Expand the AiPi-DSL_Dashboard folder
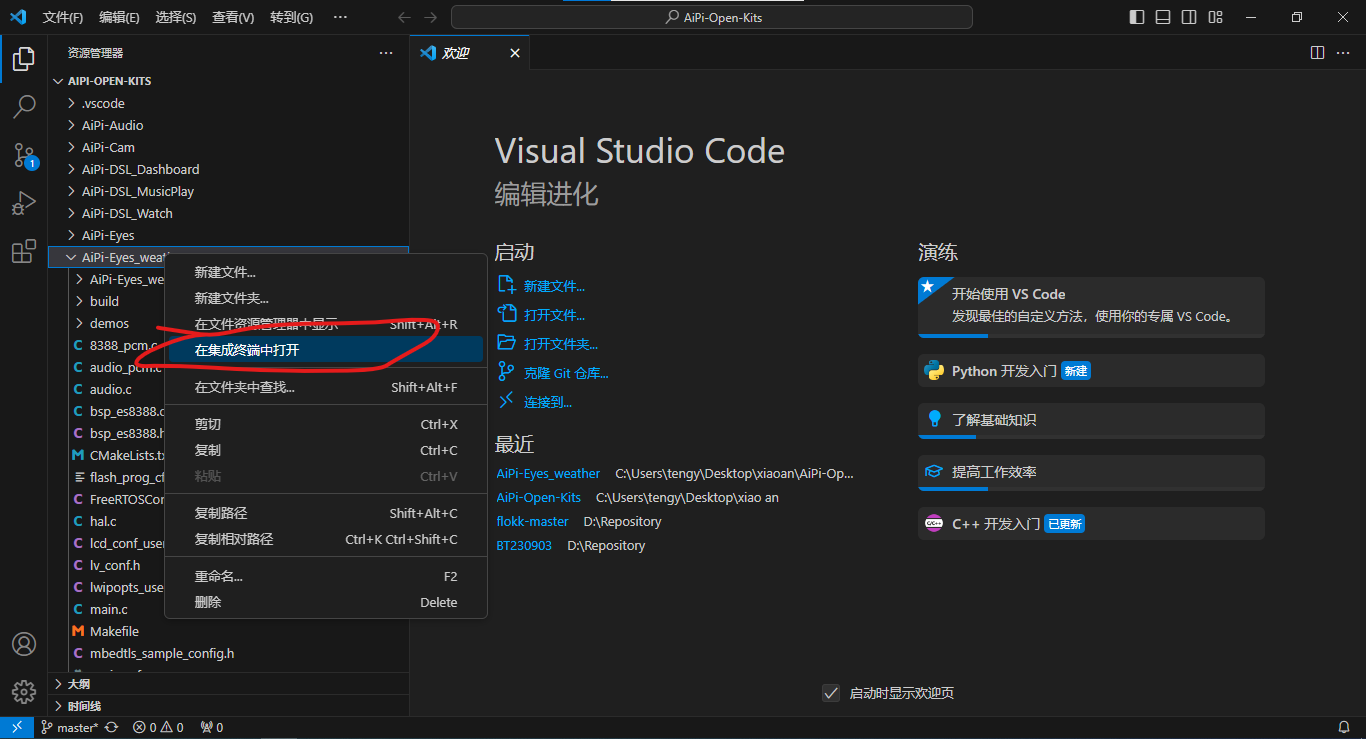 (228, 169)
